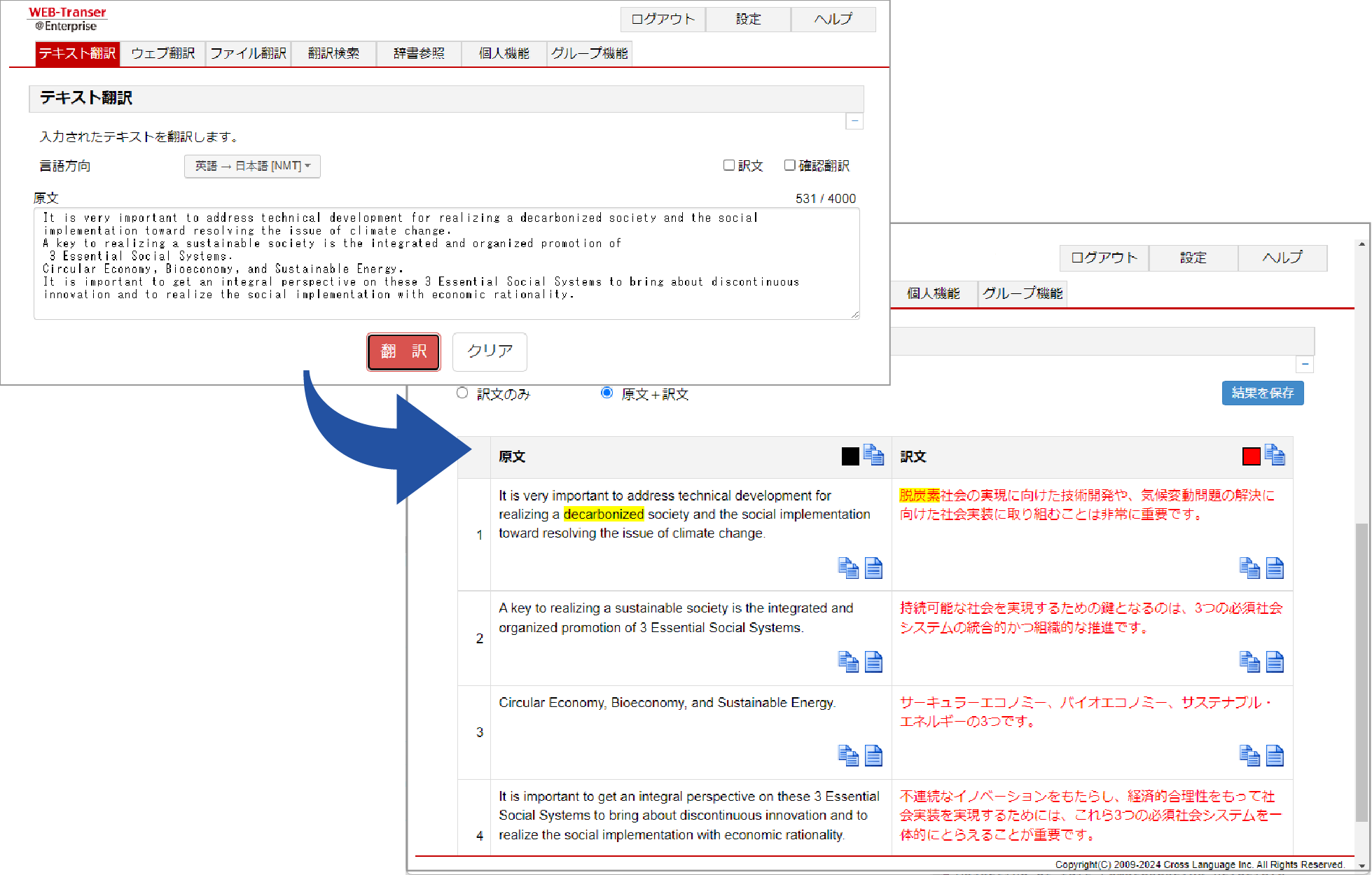Click the 結果を保存 button
Viewport: 1372px width, 875px height.
point(1262,393)
